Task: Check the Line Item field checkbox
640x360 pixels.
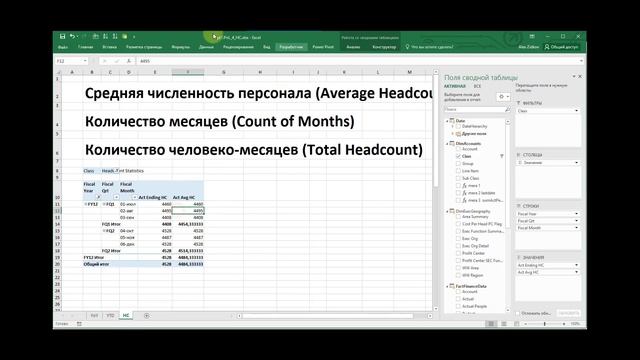Action: (x=458, y=171)
